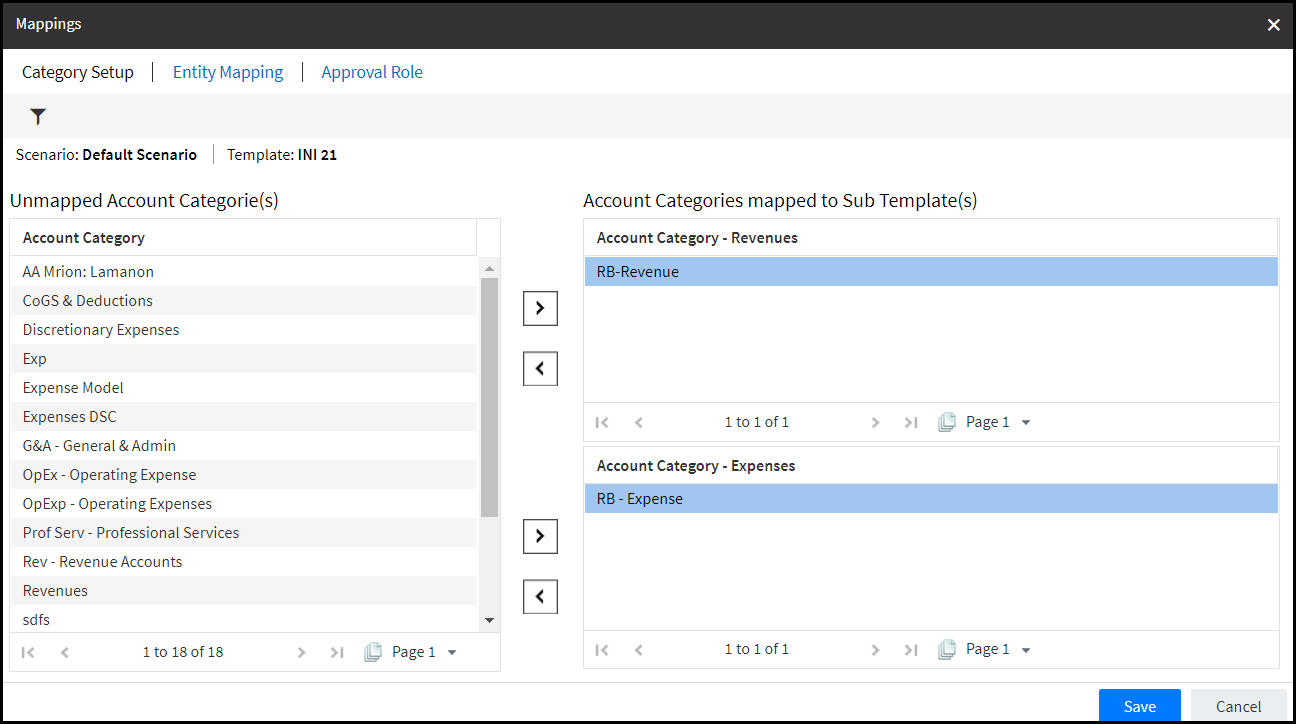
Task: Select RB - Expense mapped row
Action: coord(931,499)
